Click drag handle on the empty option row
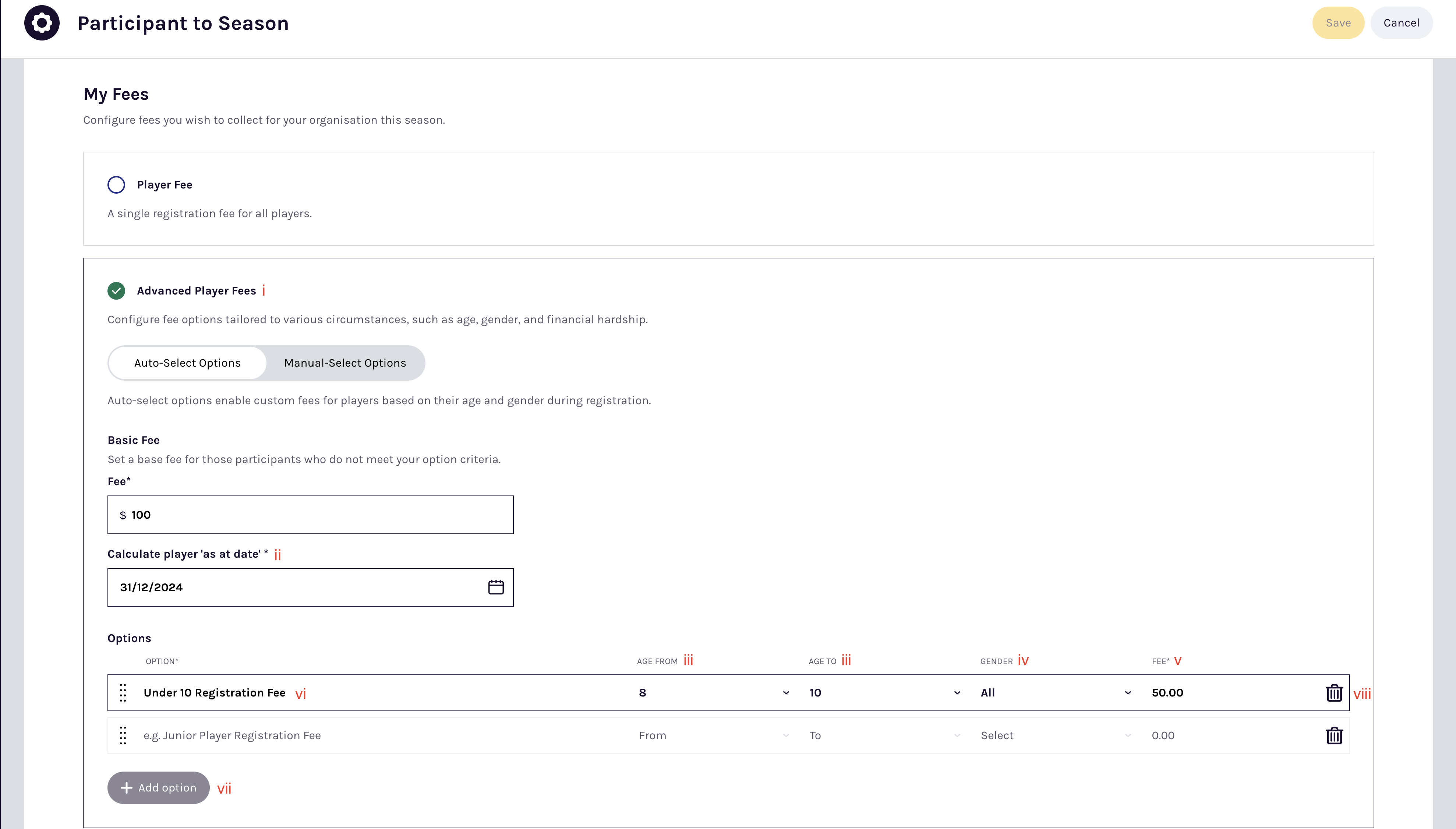The height and width of the screenshot is (829, 1456). pyautogui.click(x=123, y=735)
